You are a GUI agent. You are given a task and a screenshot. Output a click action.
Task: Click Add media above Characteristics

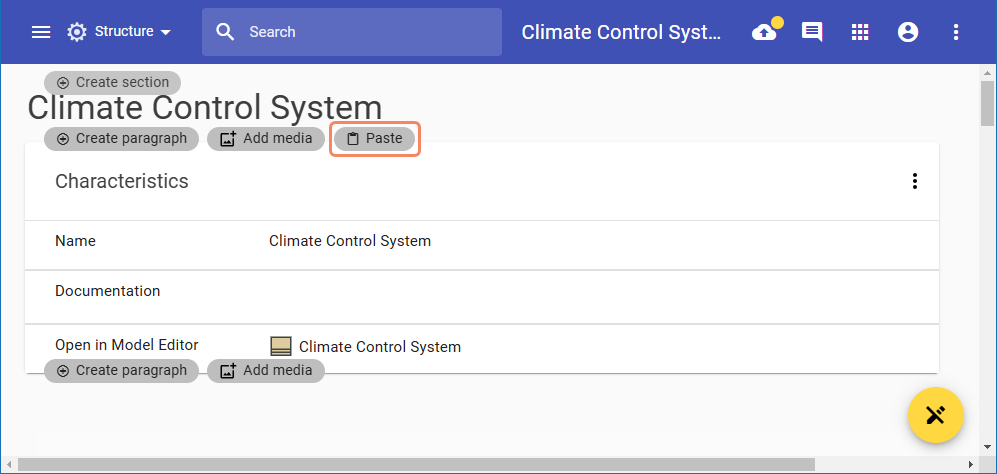pyautogui.click(x=266, y=139)
